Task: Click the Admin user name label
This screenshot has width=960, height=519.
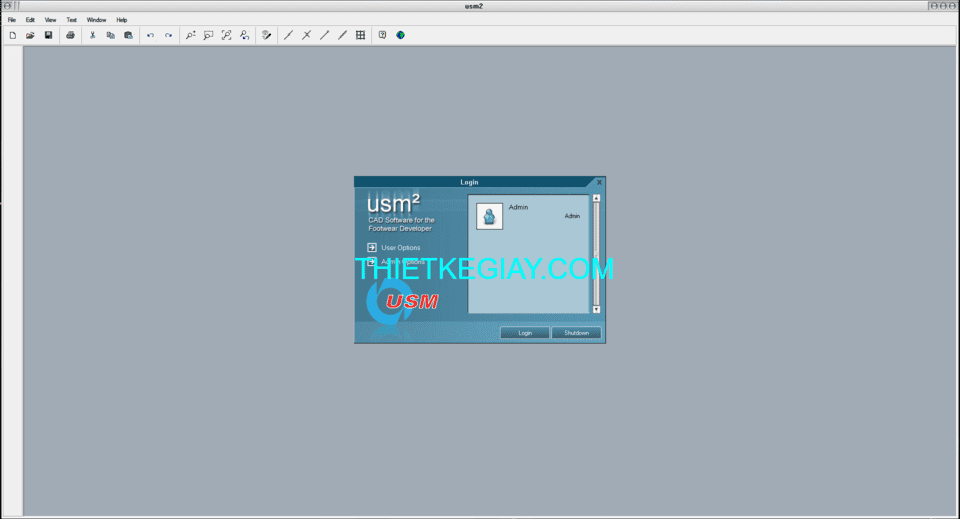Action: pyautogui.click(x=518, y=207)
